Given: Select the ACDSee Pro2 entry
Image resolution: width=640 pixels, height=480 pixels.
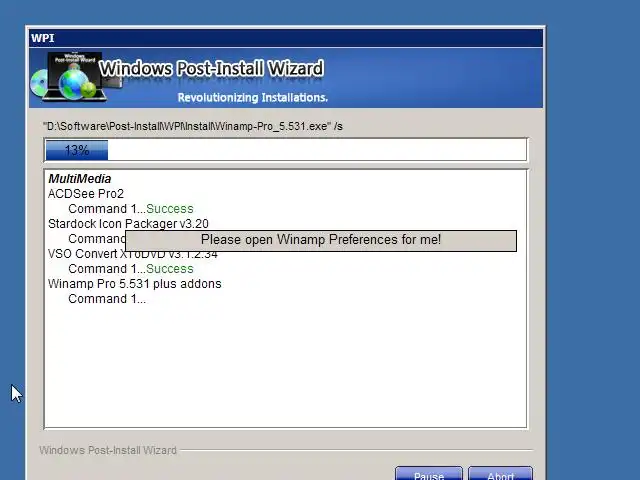Looking at the screenshot, I should click(x=86, y=193).
